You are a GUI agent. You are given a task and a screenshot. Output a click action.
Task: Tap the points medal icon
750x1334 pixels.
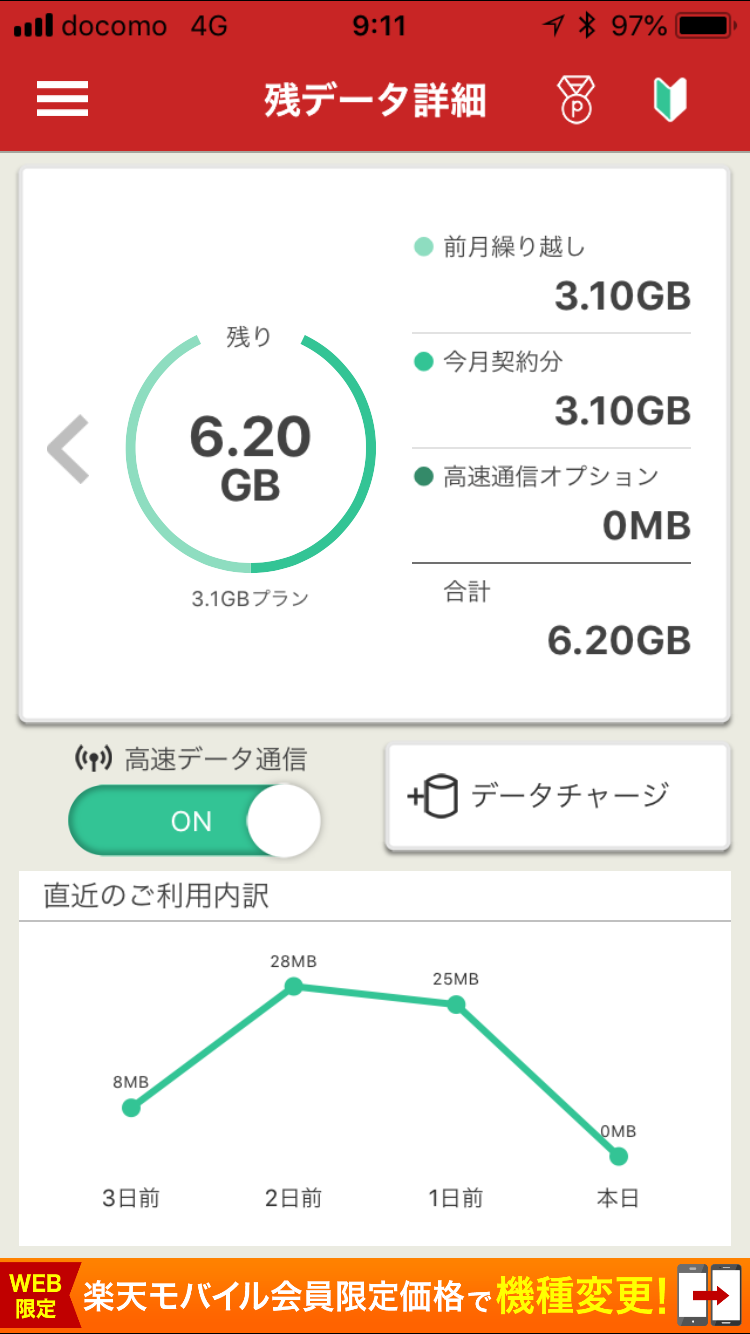click(575, 100)
